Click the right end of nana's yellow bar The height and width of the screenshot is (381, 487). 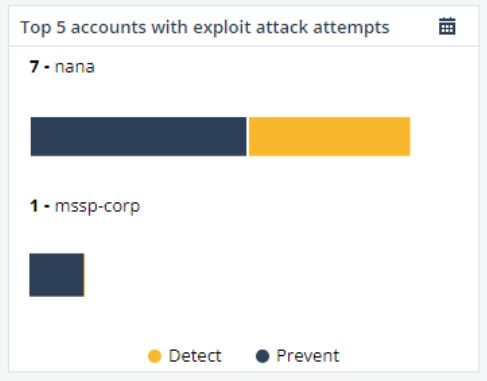click(x=406, y=136)
